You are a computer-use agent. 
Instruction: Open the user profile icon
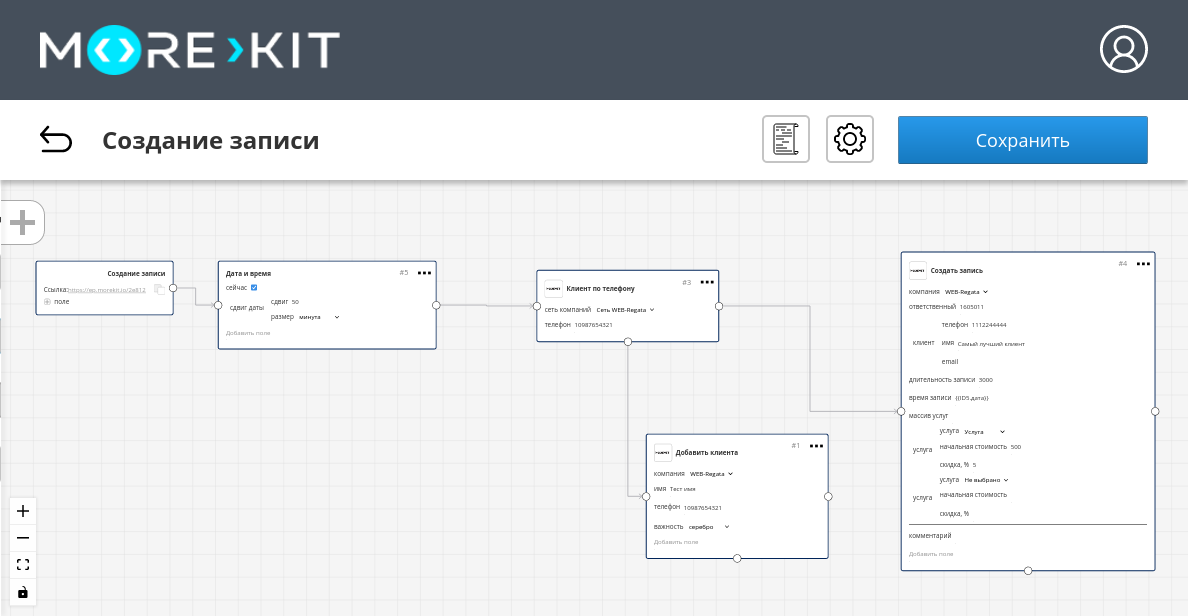click(1123, 49)
